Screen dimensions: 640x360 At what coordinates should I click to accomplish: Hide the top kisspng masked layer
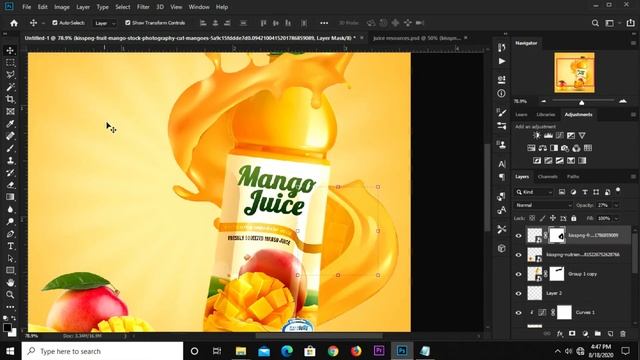click(x=518, y=236)
